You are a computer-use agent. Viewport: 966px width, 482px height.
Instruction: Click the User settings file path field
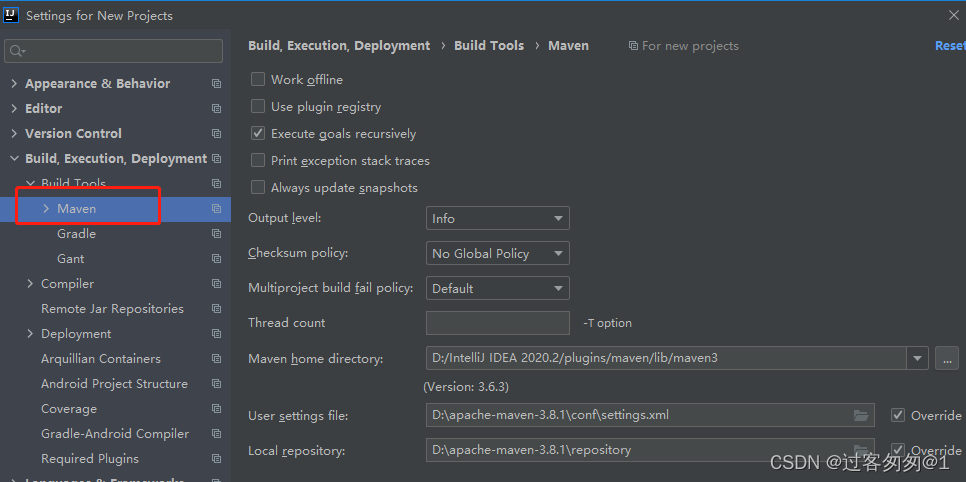pos(650,415)
